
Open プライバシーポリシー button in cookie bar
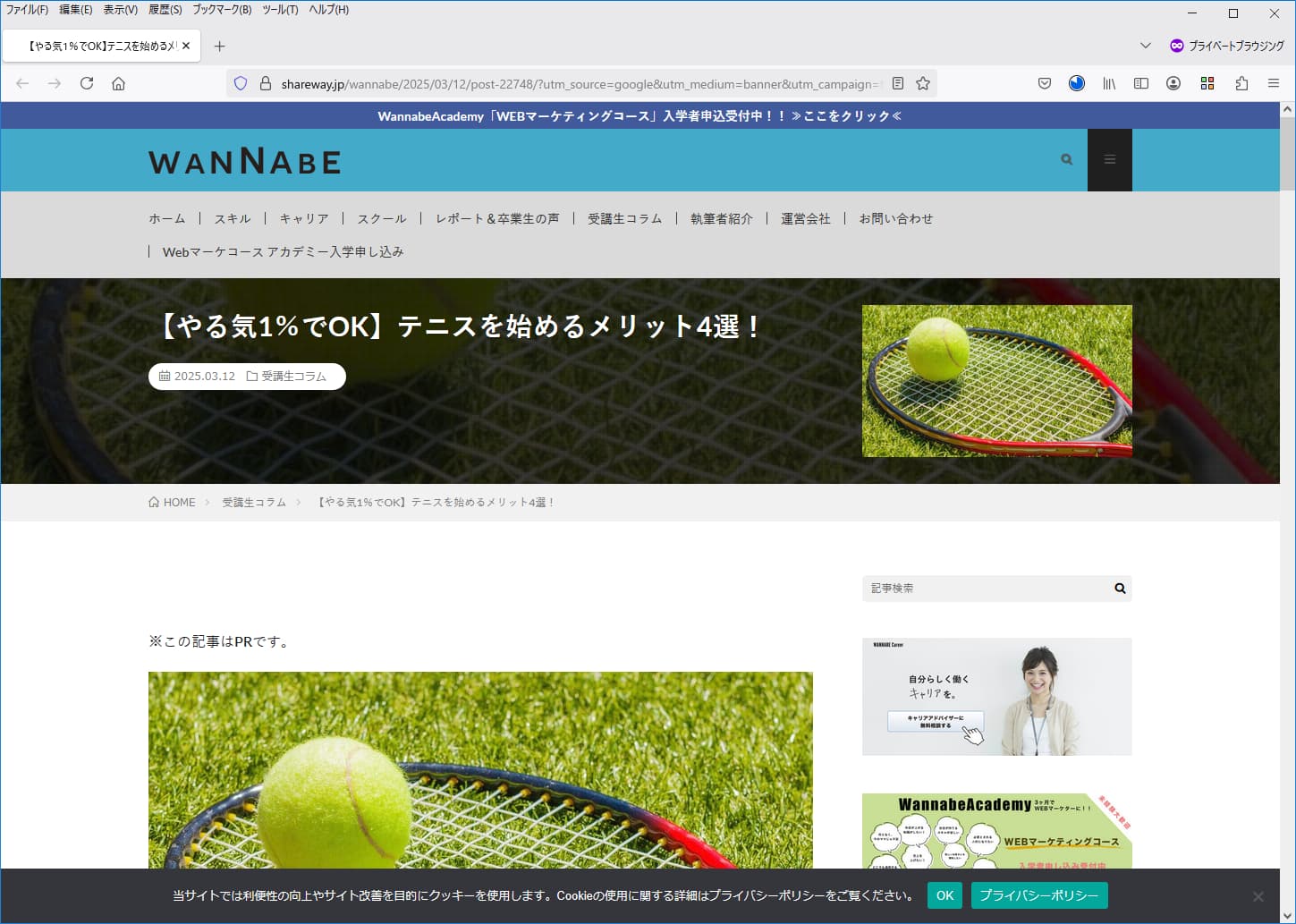click(1039, 895)
